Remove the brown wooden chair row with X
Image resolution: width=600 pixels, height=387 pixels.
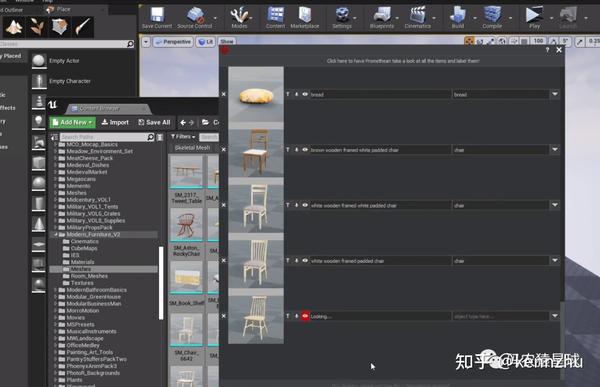(x=224, y=150)
